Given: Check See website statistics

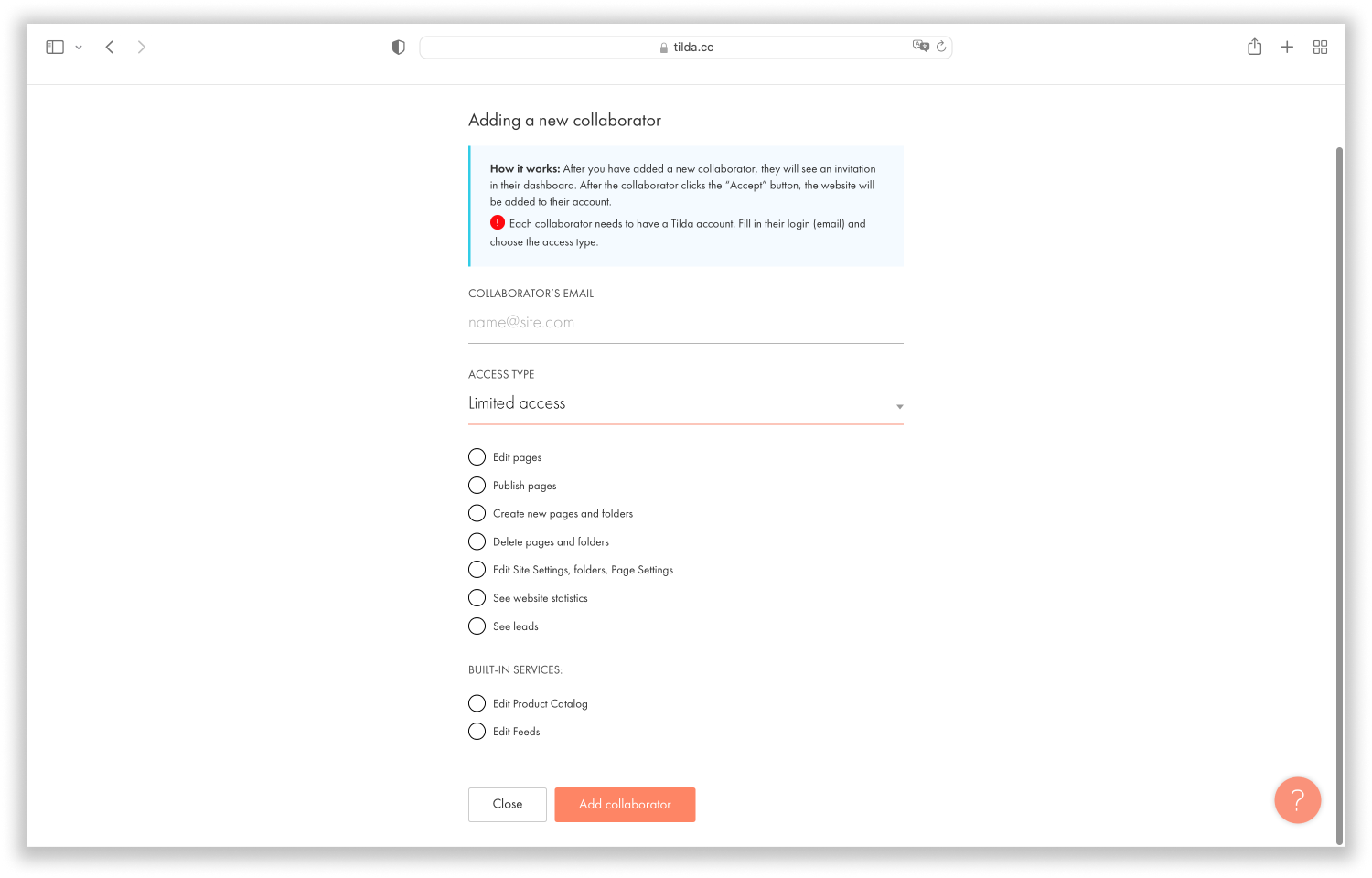Looking at the screenshot, I should pos(477,597).
